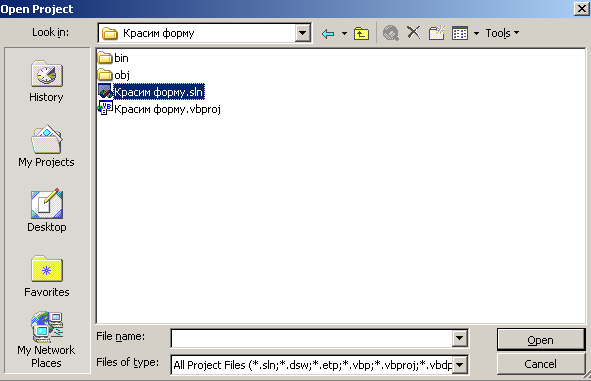Open the Tools menu

coord(502,33)
